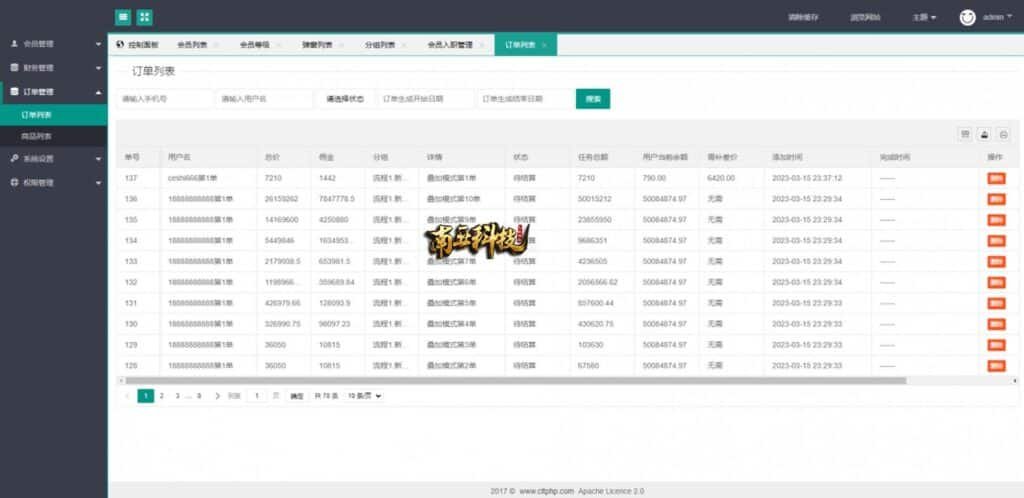Go to next page with arrow icon

[x=217, y=396]
